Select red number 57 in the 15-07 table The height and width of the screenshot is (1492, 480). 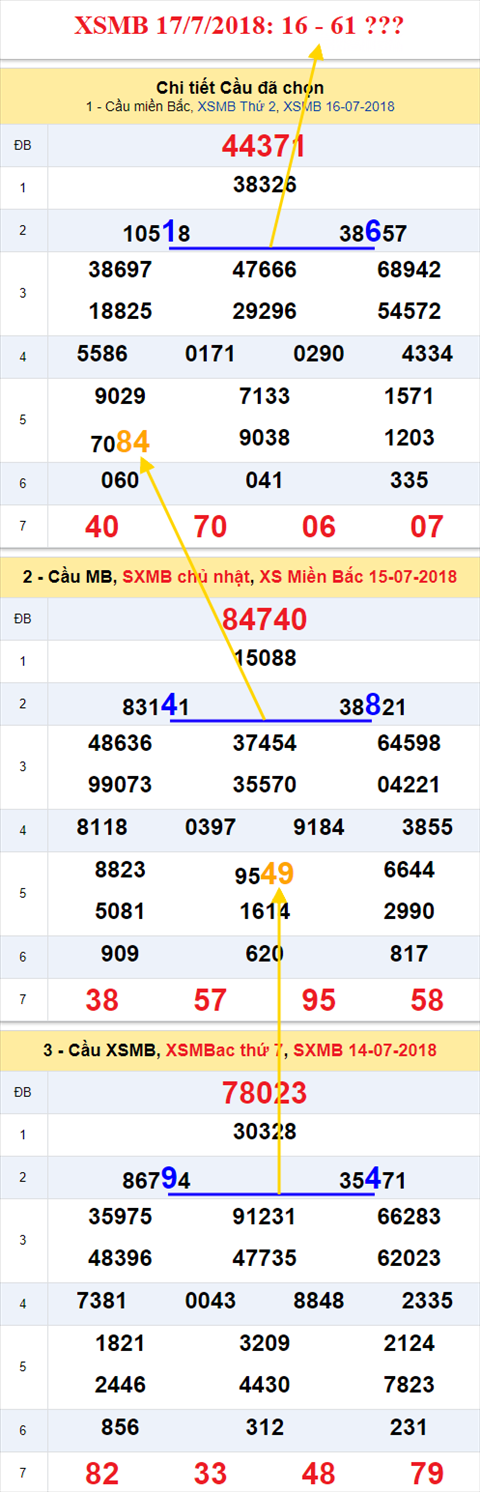[210, 999]
